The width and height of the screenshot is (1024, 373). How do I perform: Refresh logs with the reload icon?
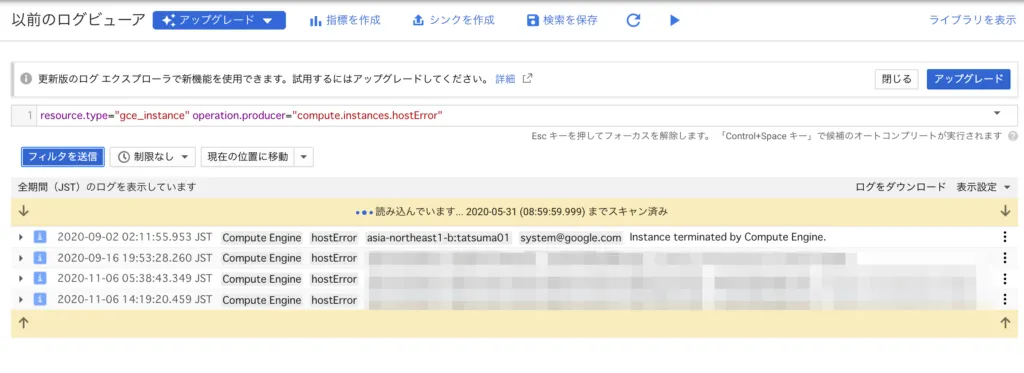click(x=633, y=20)
